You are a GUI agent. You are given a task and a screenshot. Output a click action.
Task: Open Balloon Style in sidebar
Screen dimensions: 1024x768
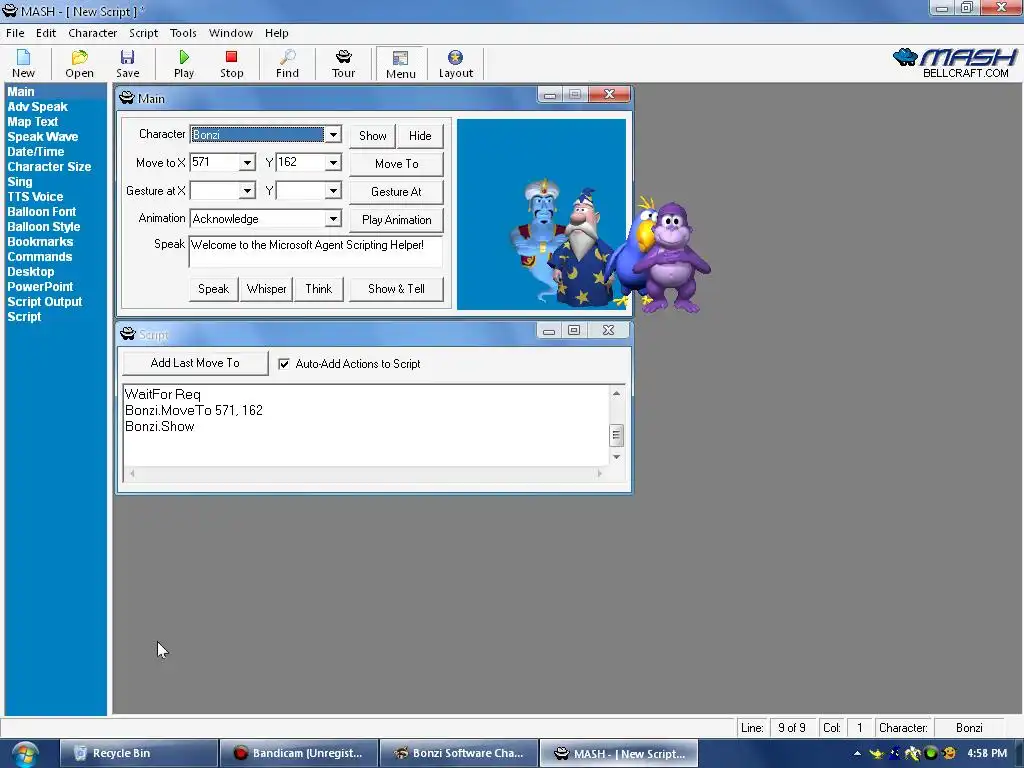tap(43, 227)
